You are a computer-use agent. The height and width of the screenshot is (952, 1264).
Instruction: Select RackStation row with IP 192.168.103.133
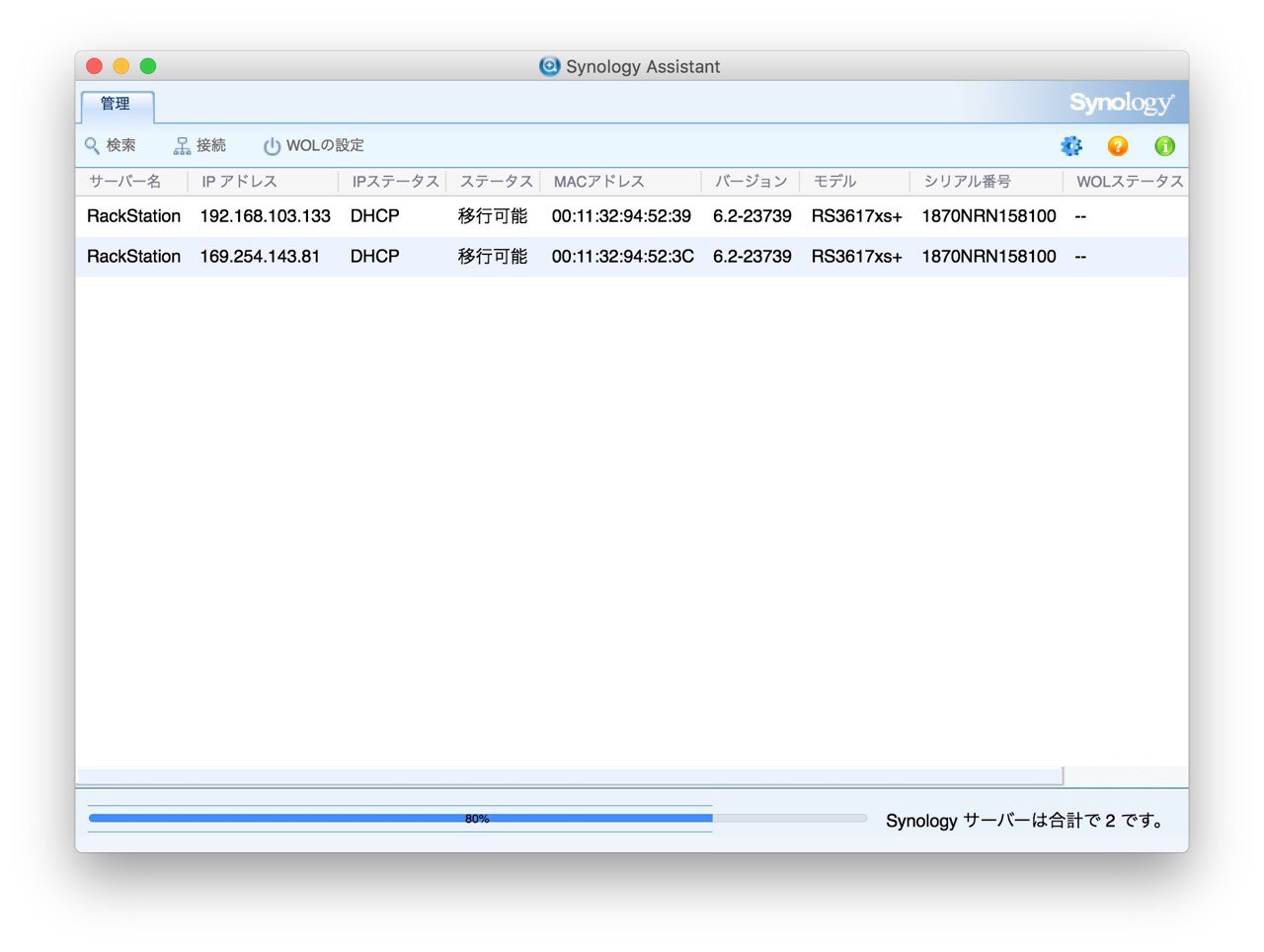(632, 216)
